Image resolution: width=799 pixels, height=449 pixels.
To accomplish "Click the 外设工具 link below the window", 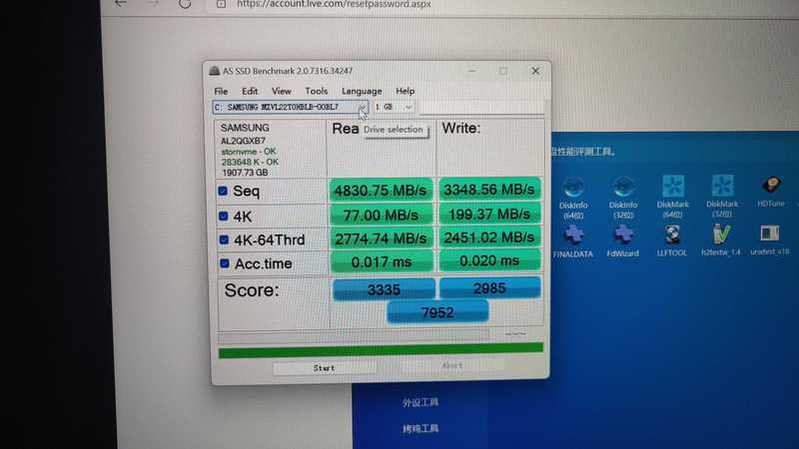I will pyautogui.click(x=420, y=403).
